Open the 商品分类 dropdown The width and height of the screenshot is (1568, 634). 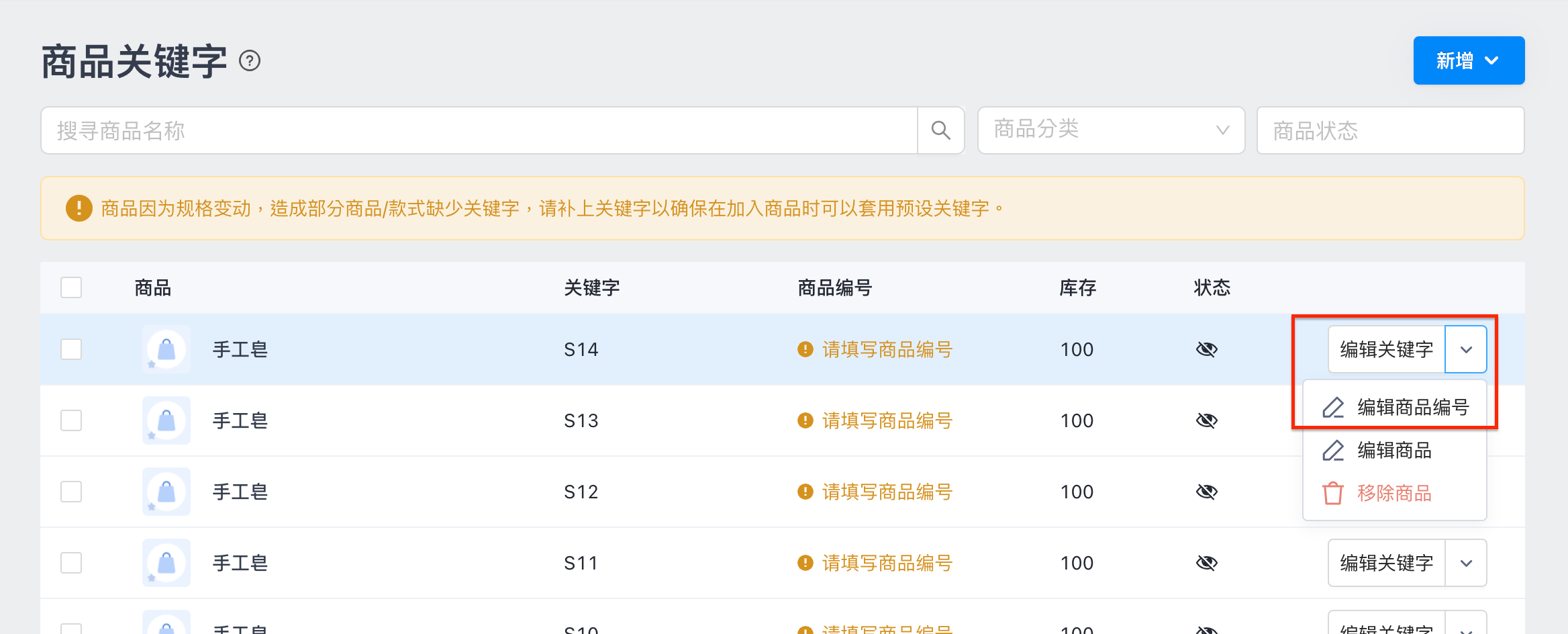click(x=1112, y=130)
